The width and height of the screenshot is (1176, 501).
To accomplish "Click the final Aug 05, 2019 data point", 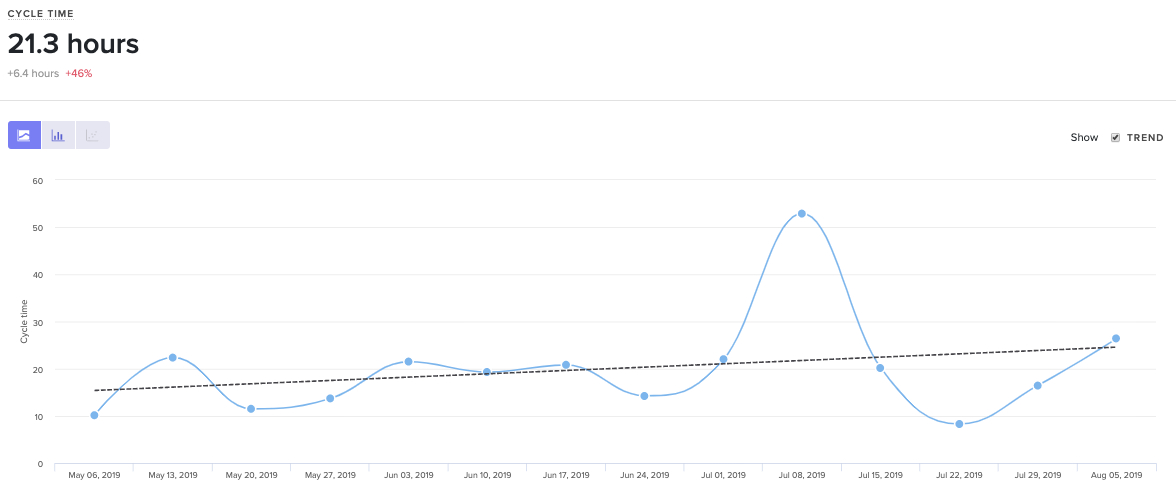I will coord(1116,338).
